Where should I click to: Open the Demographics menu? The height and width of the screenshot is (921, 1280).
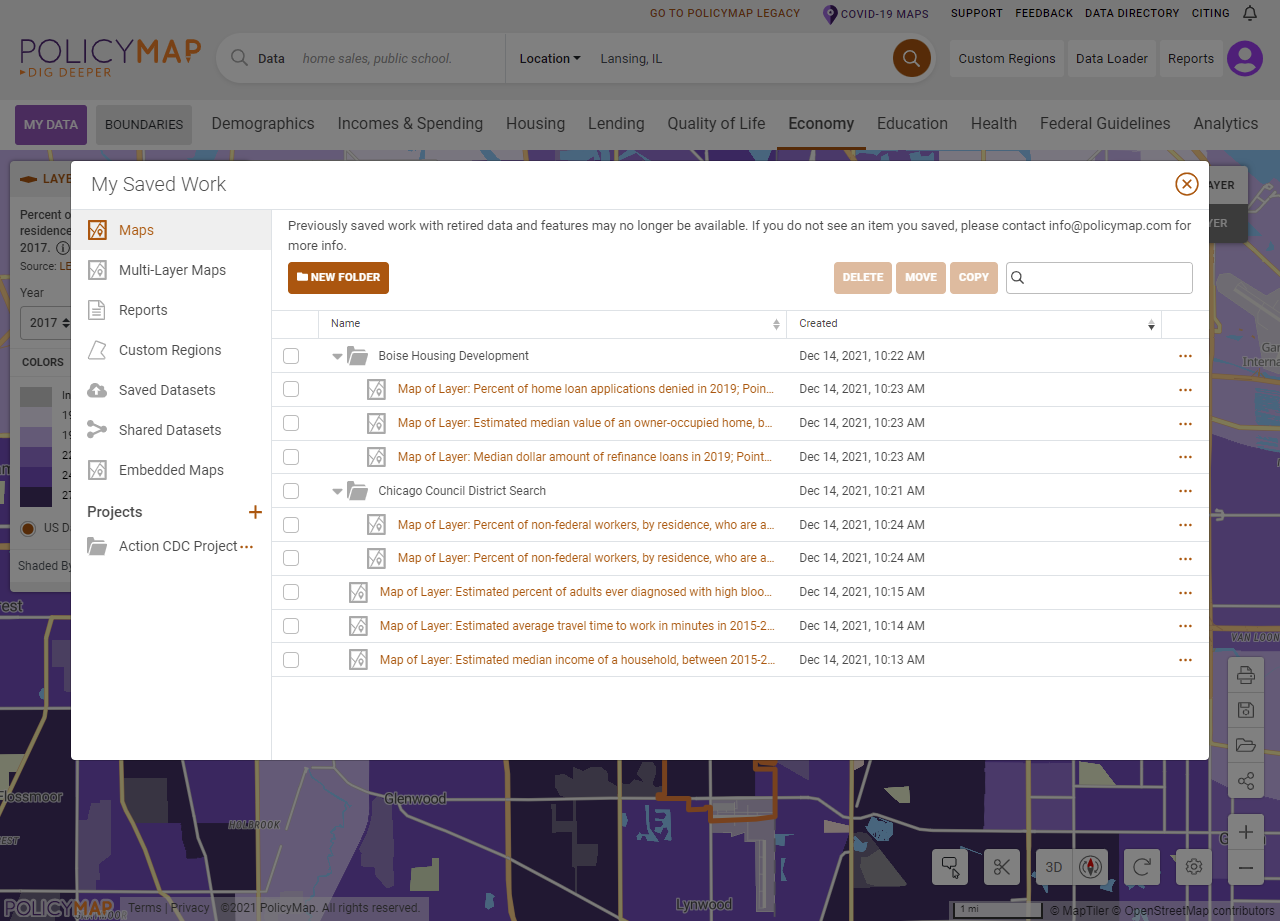263,124
